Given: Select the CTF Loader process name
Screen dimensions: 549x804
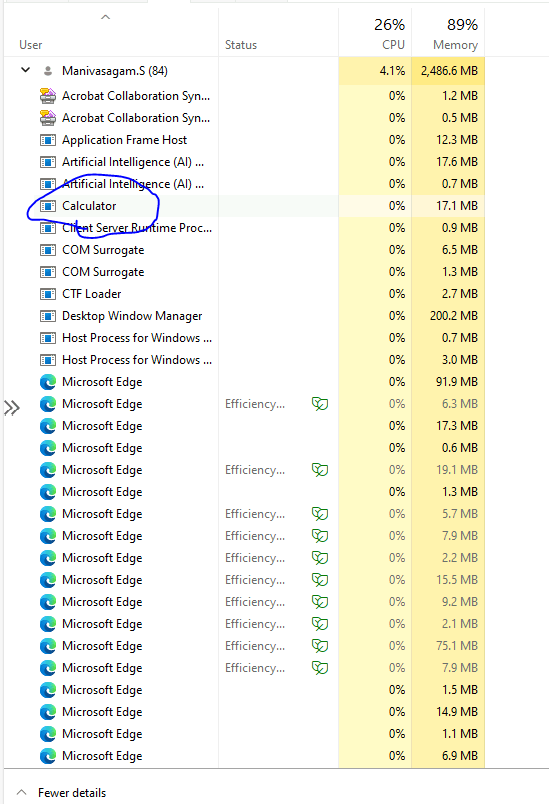Looking at the screenshot, I should 92,294.
